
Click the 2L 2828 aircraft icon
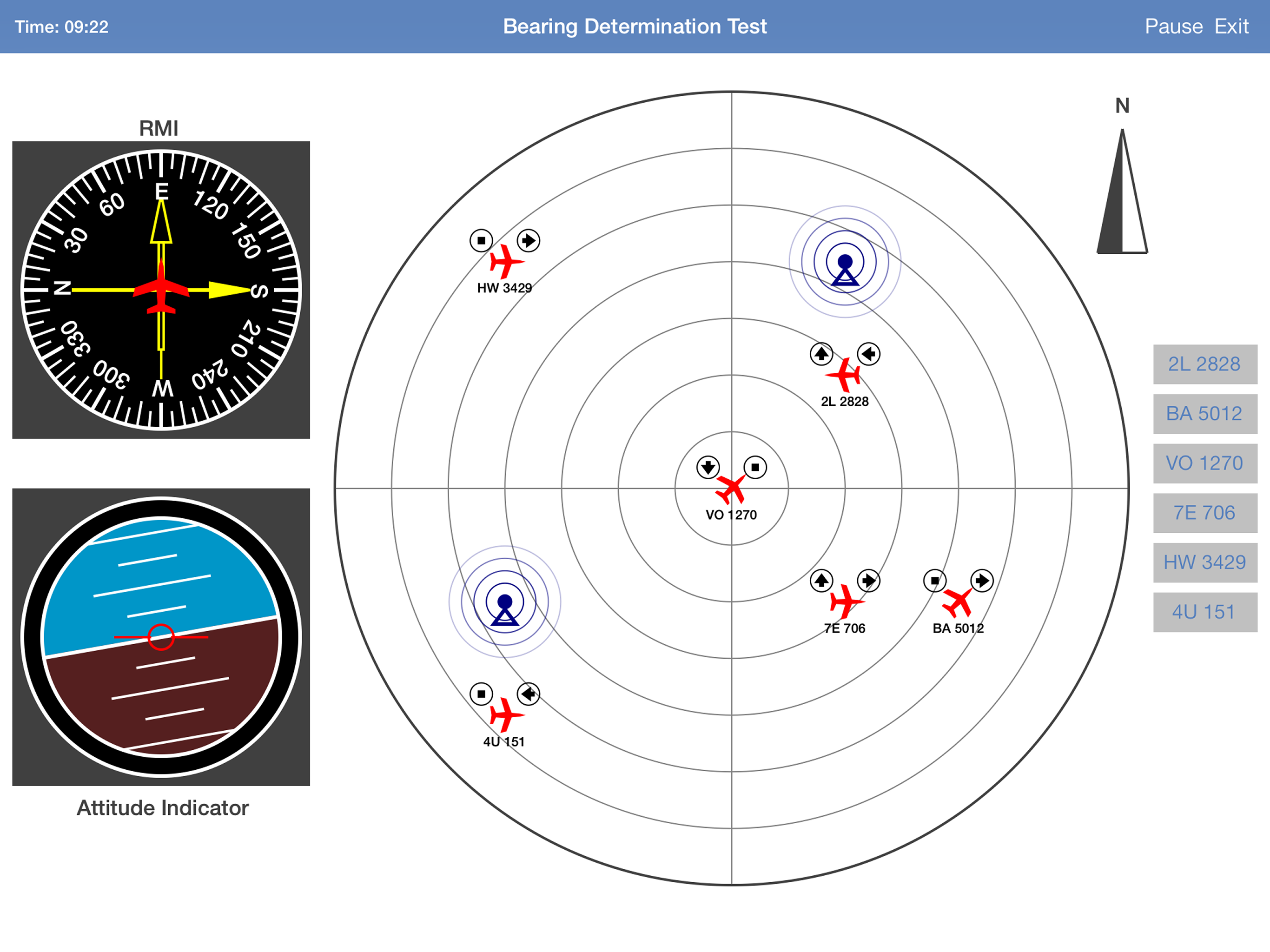tap(844, 375)
